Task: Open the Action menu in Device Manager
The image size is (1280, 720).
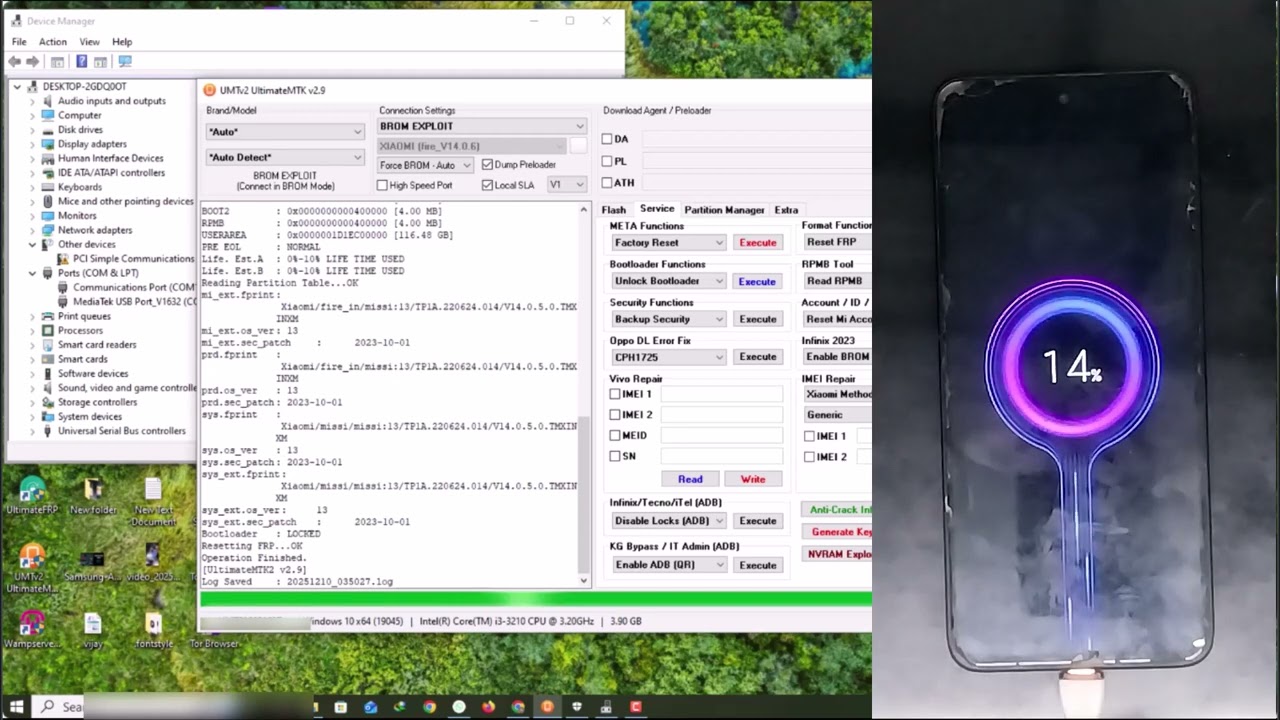Action: point(53,42)
